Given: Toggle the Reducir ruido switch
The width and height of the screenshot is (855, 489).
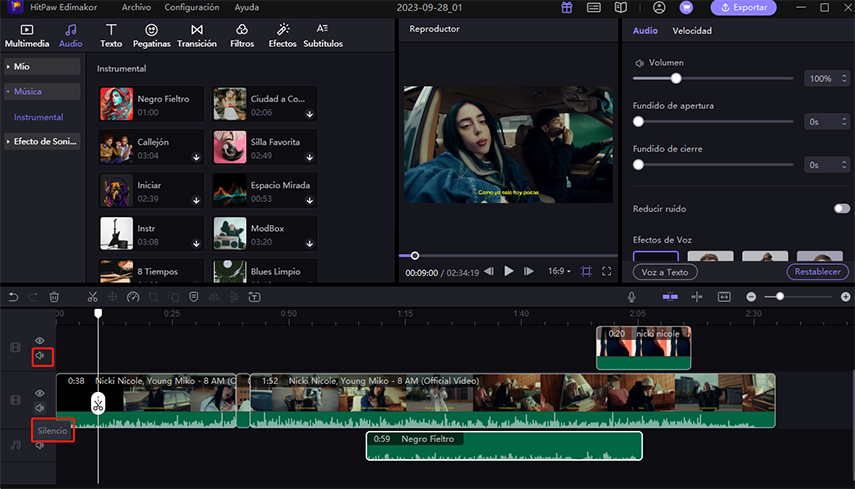Looking at the screenshot, I should click(x=841, y=209).
